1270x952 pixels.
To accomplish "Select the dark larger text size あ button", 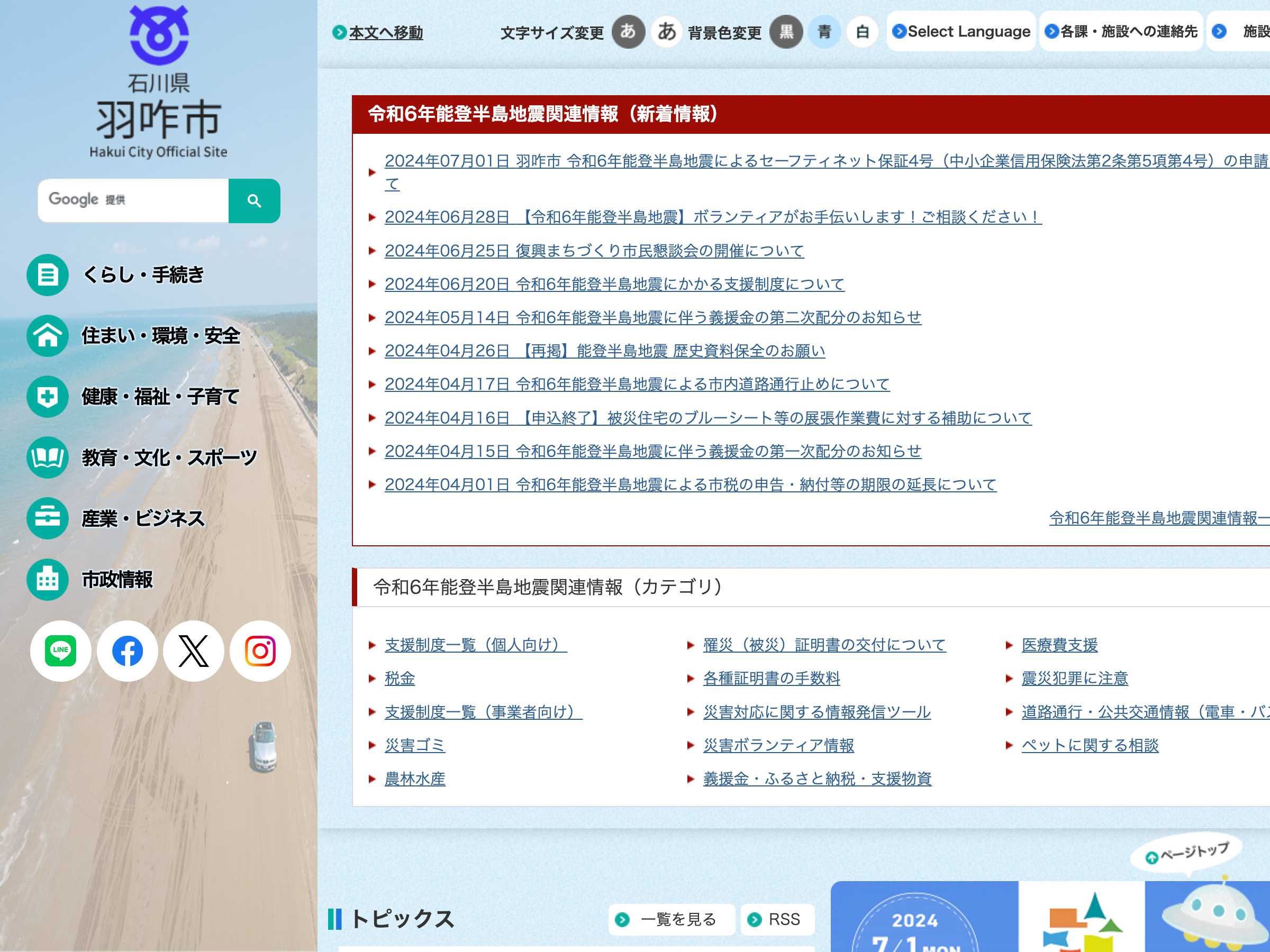I will (628, 32).
